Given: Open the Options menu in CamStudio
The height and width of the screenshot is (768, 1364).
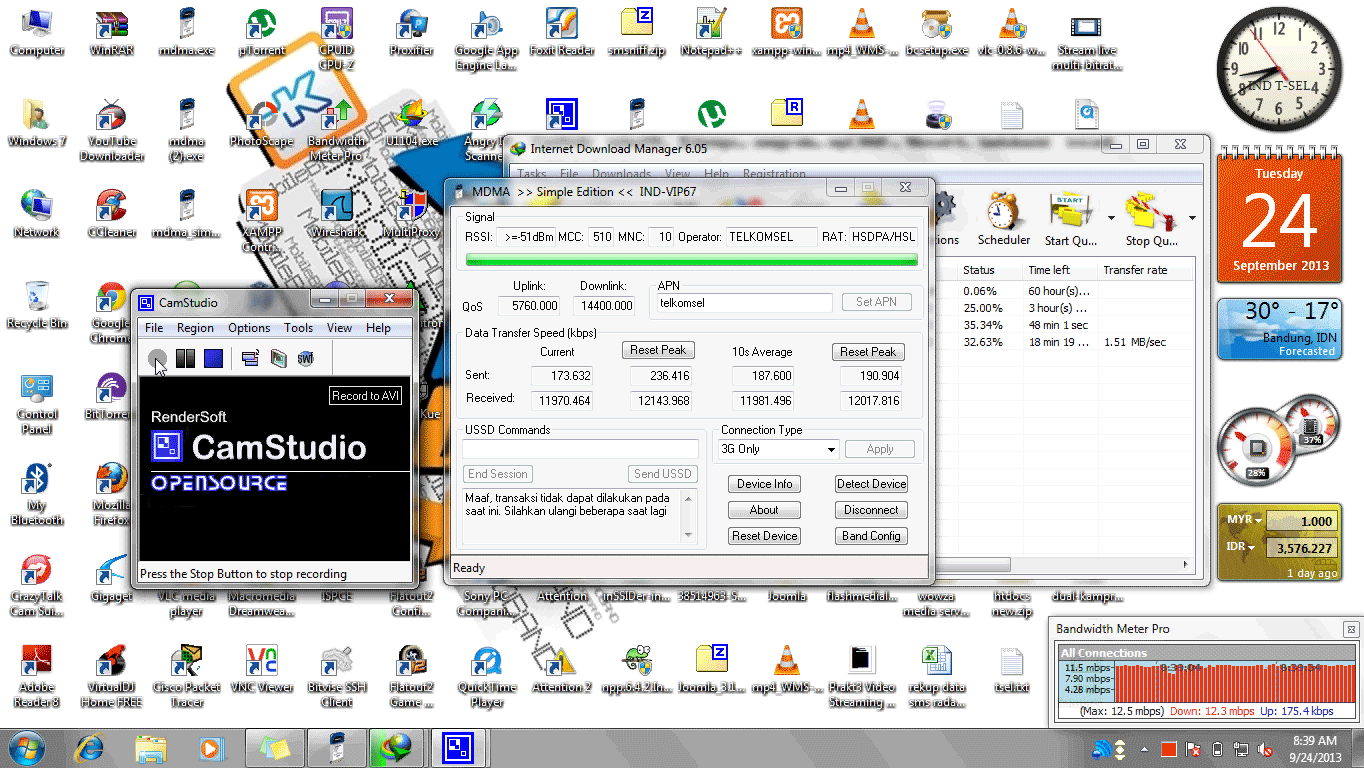Looking at the screenshot, I should pos(249,328).
